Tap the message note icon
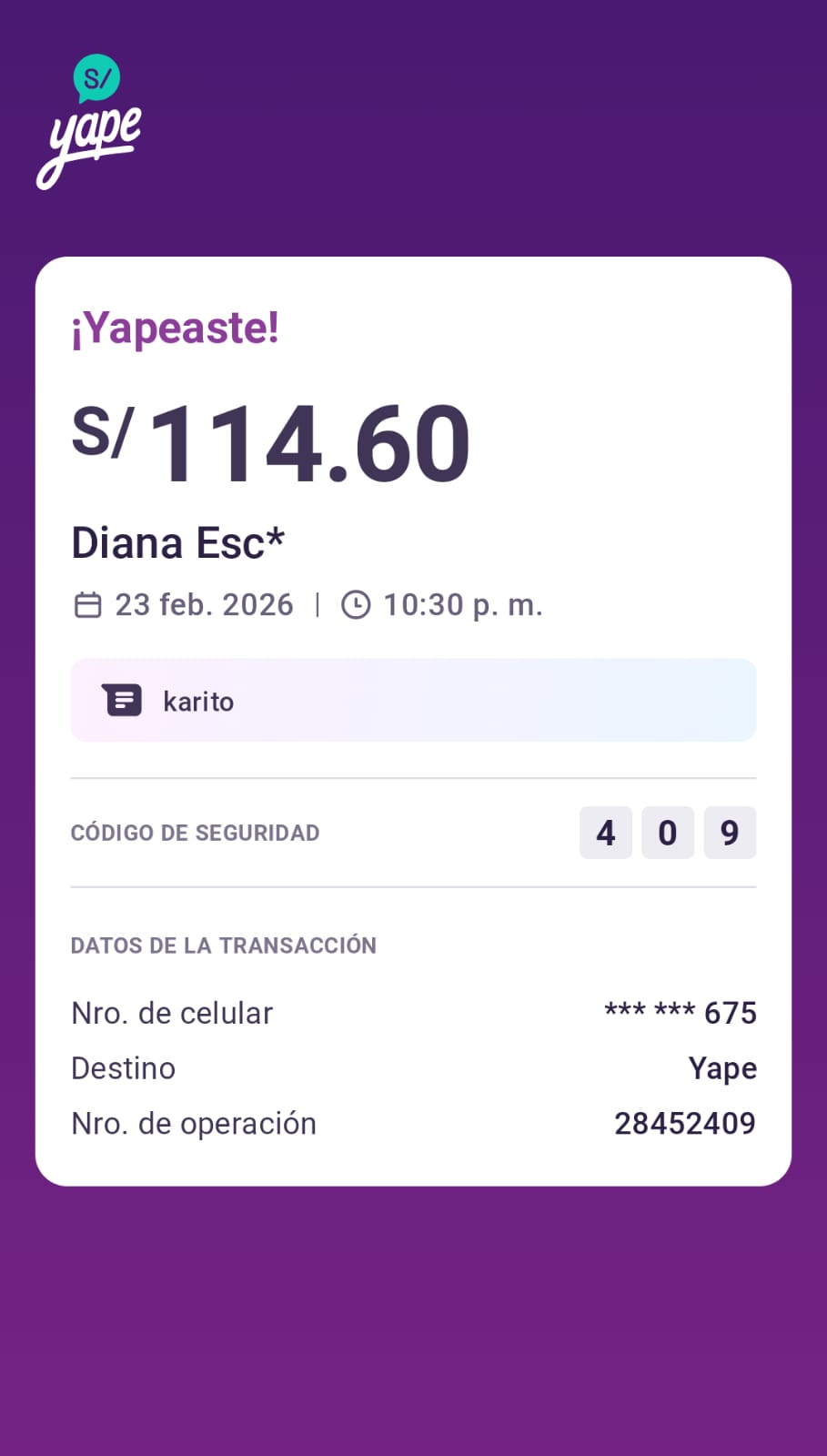 pyautogui.click(x=122, y=701)
